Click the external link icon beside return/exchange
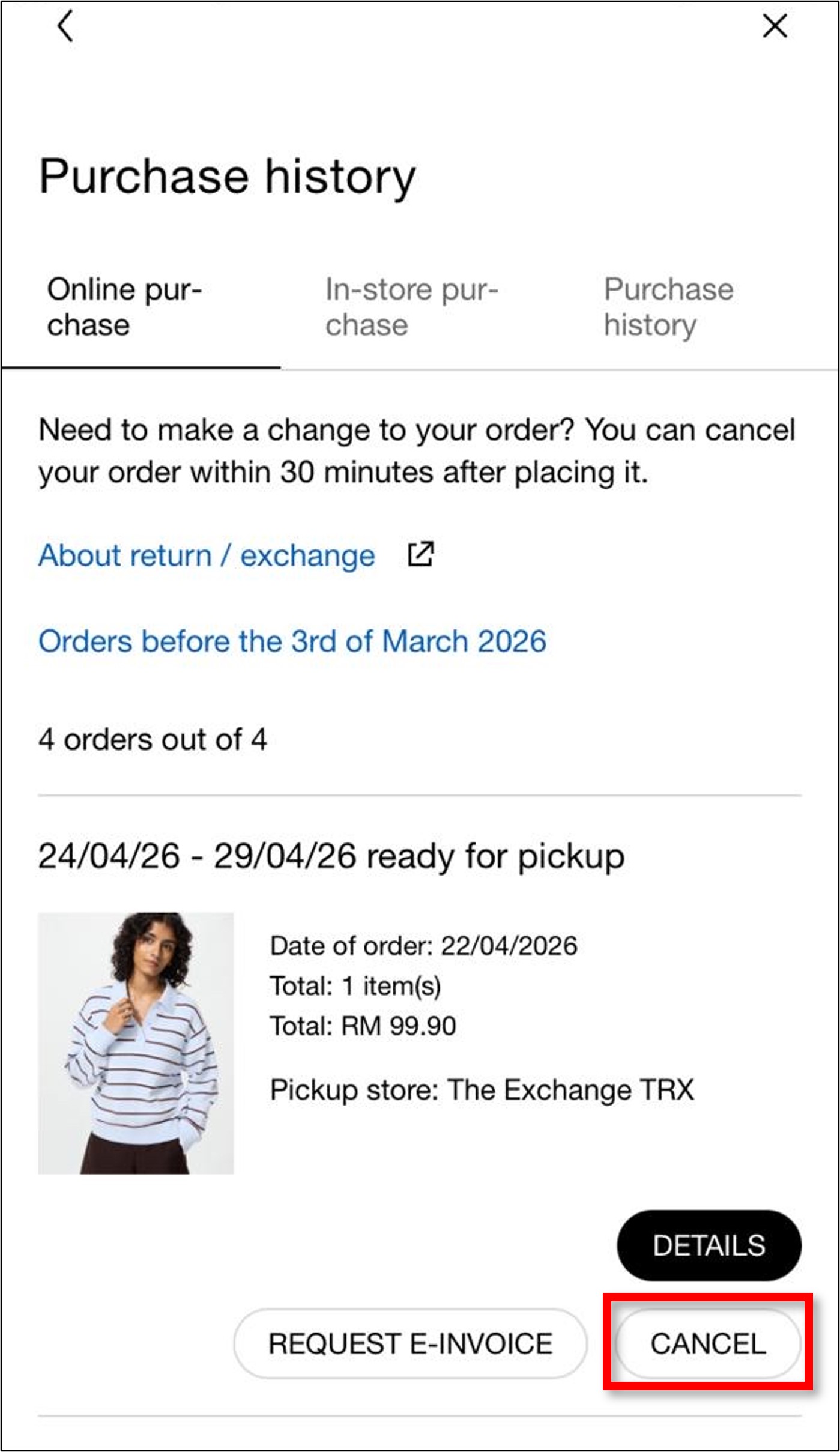The height and width of the screenshot is (1452, 840). coord(420,554)
